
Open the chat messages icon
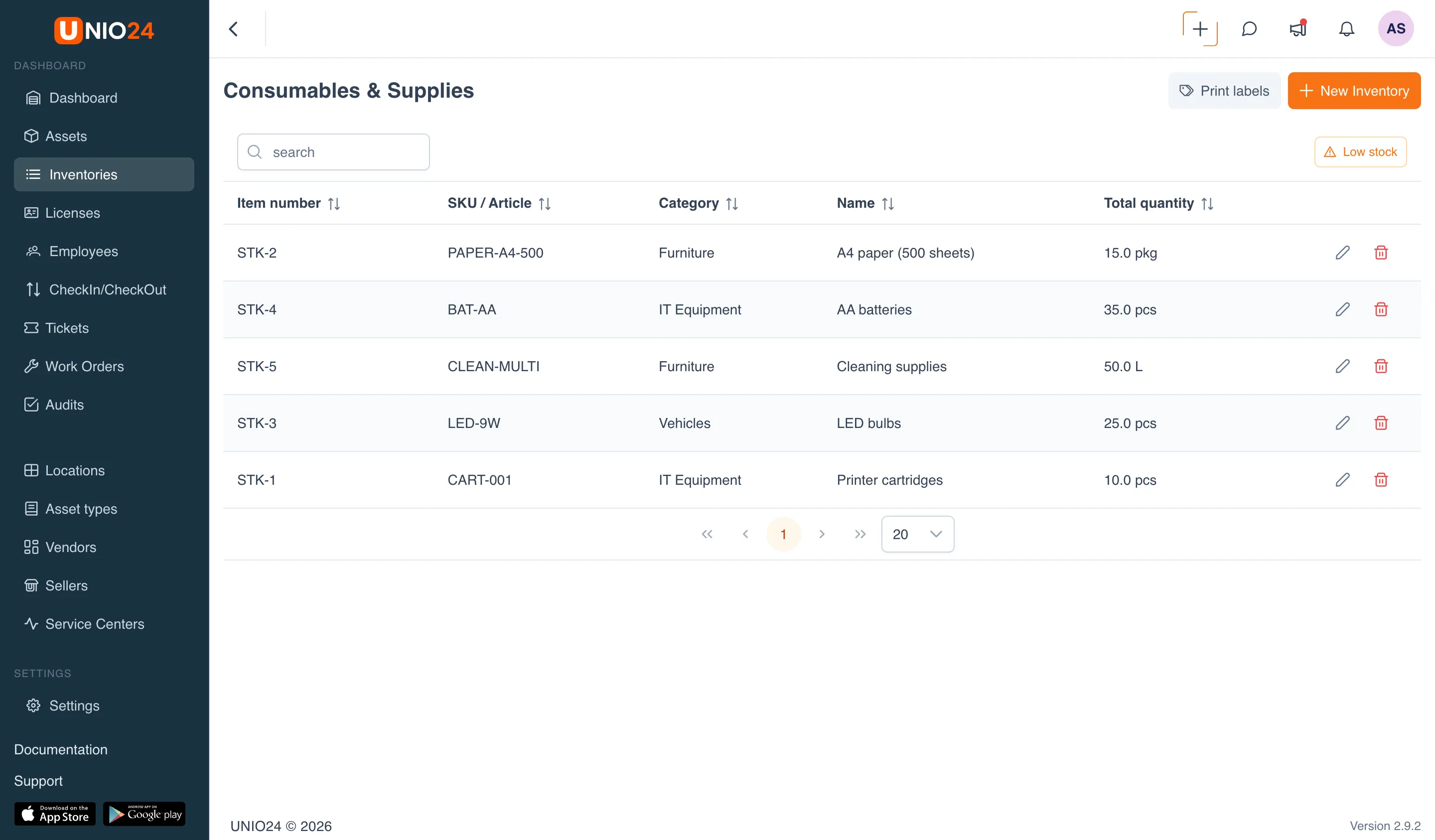click(1249, 28)
